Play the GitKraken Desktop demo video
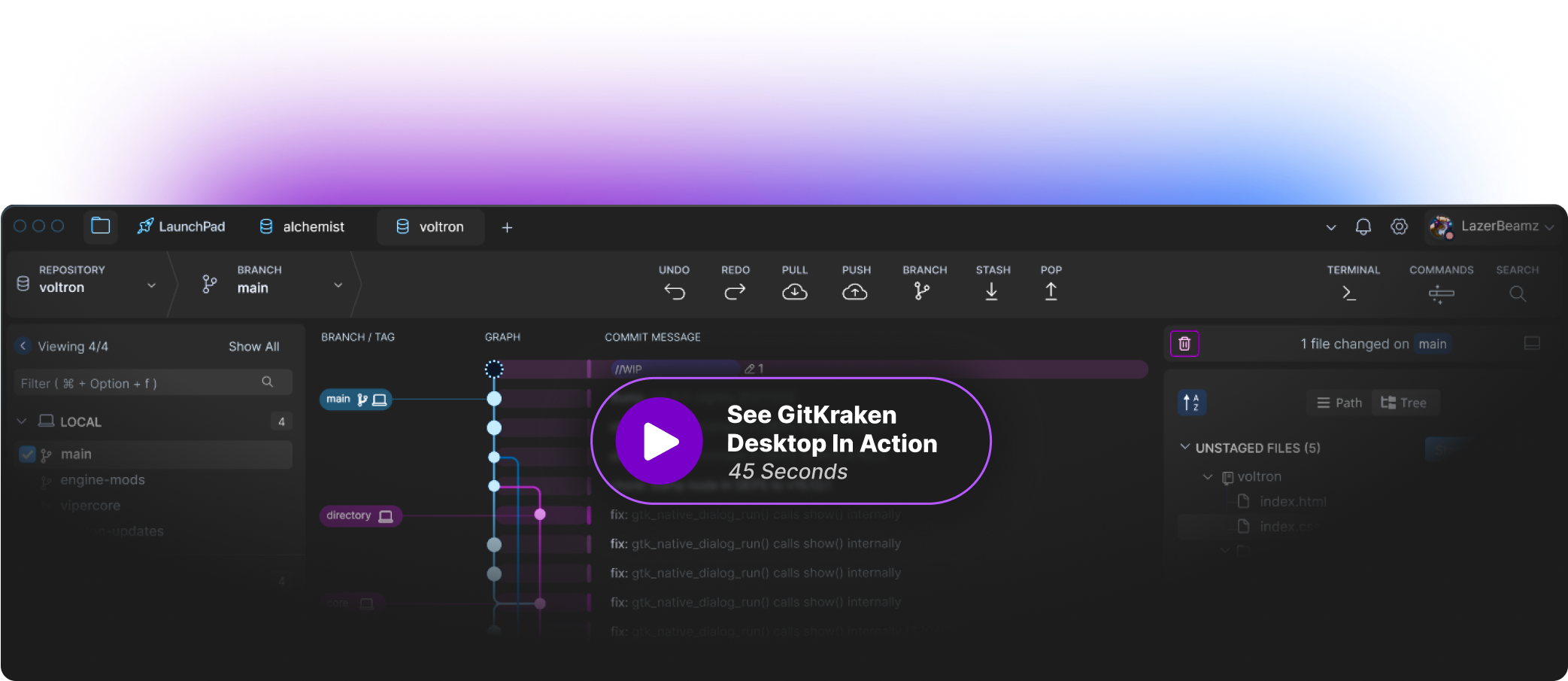 click(x=660, y=441)
